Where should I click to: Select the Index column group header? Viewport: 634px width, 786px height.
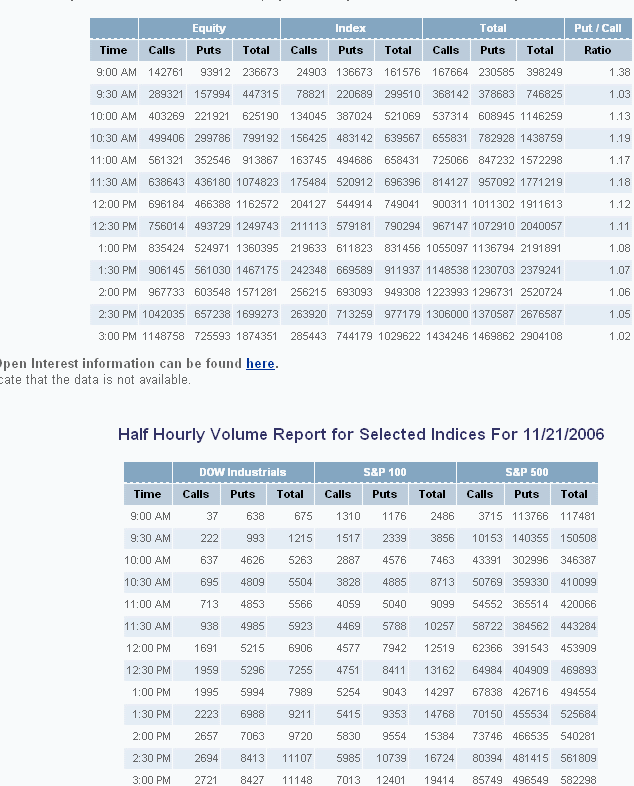(351, 28)
